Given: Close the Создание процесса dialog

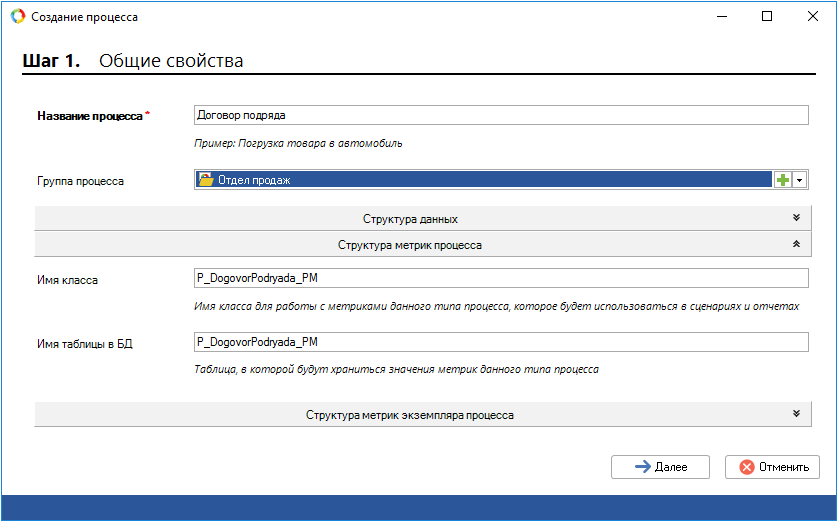Looking at the screenshot, I should click(813, 17).
